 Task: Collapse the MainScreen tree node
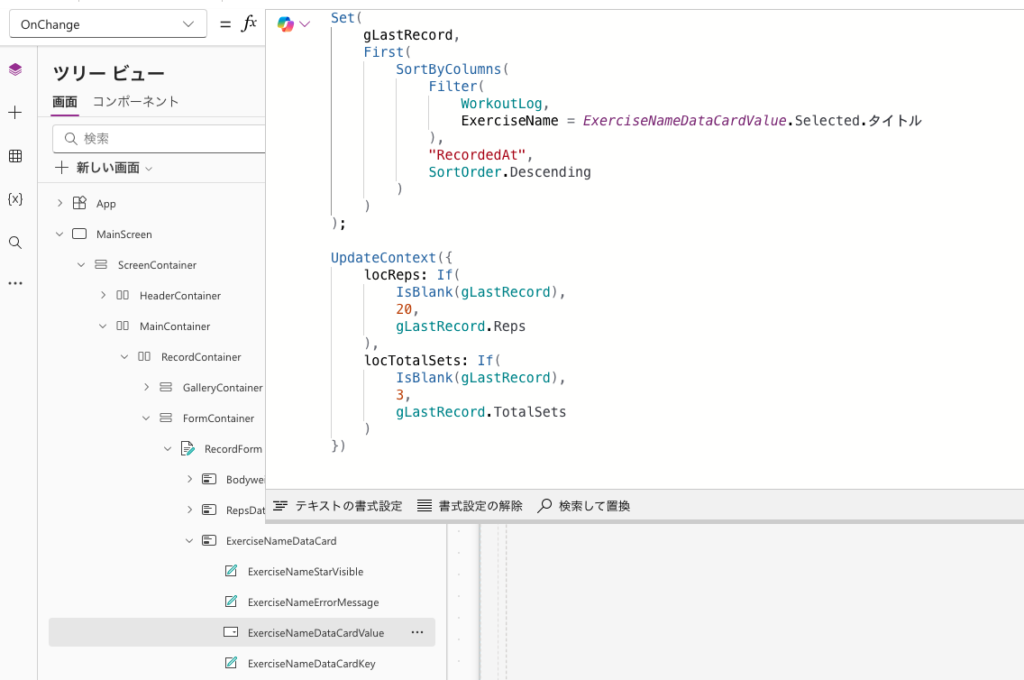pyautogui.click(x=59, y=234)
